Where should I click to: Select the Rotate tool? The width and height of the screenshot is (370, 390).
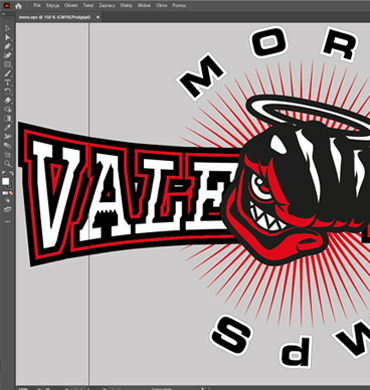tap(7, 91)
